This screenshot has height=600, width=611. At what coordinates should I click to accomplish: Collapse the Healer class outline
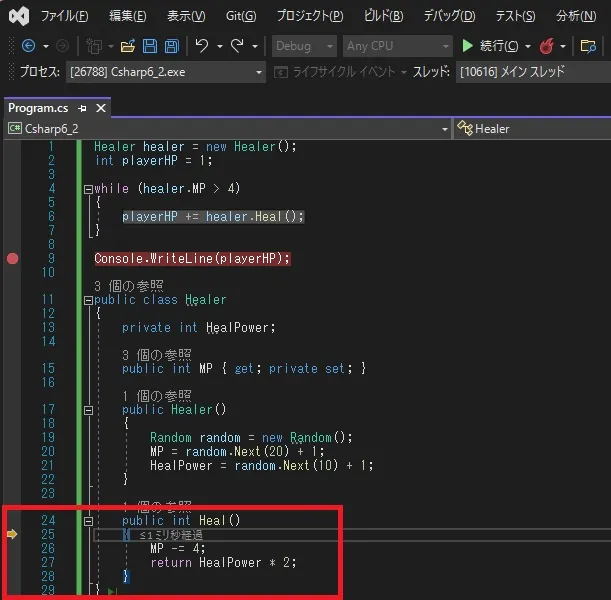[87, 300]
